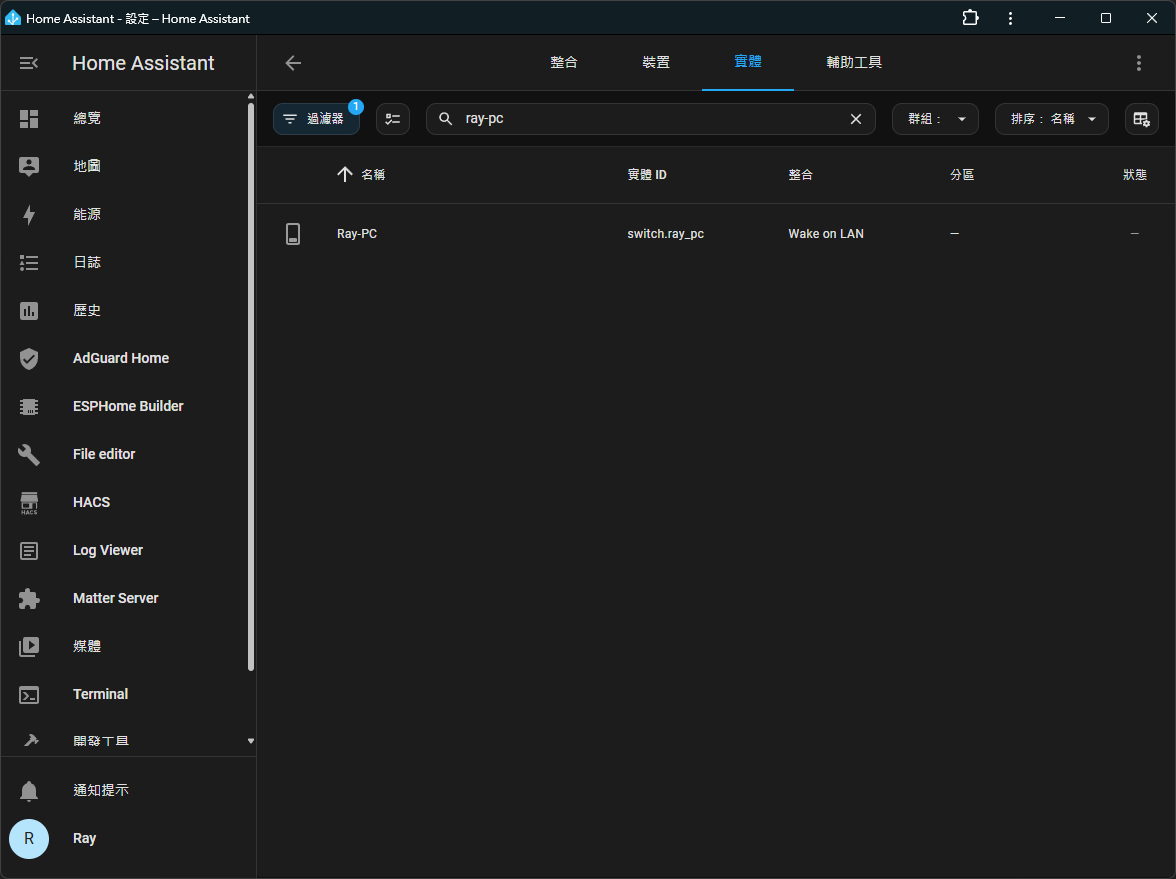The image size is (1176, 879).
Task: Open the 日誌 logbook list icon
Action: tap(28, 262)
